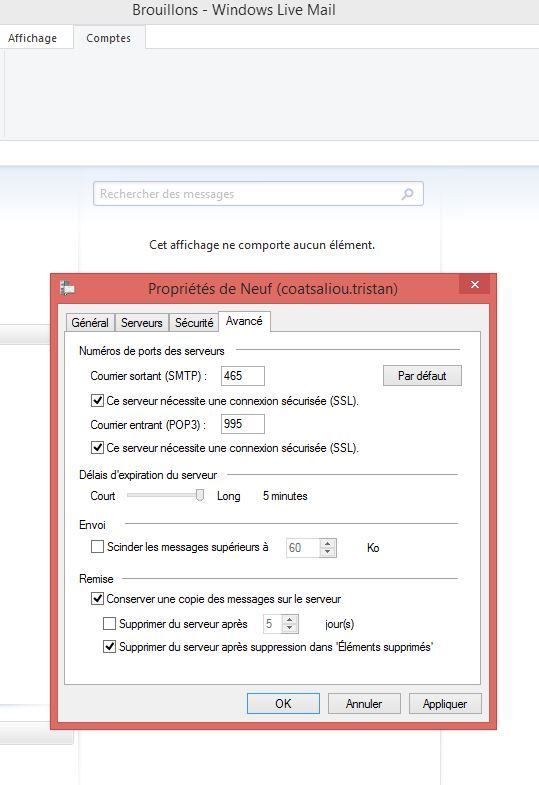Decrease message split size in Ko
This screenshot has width=539, height=785.
327,552
